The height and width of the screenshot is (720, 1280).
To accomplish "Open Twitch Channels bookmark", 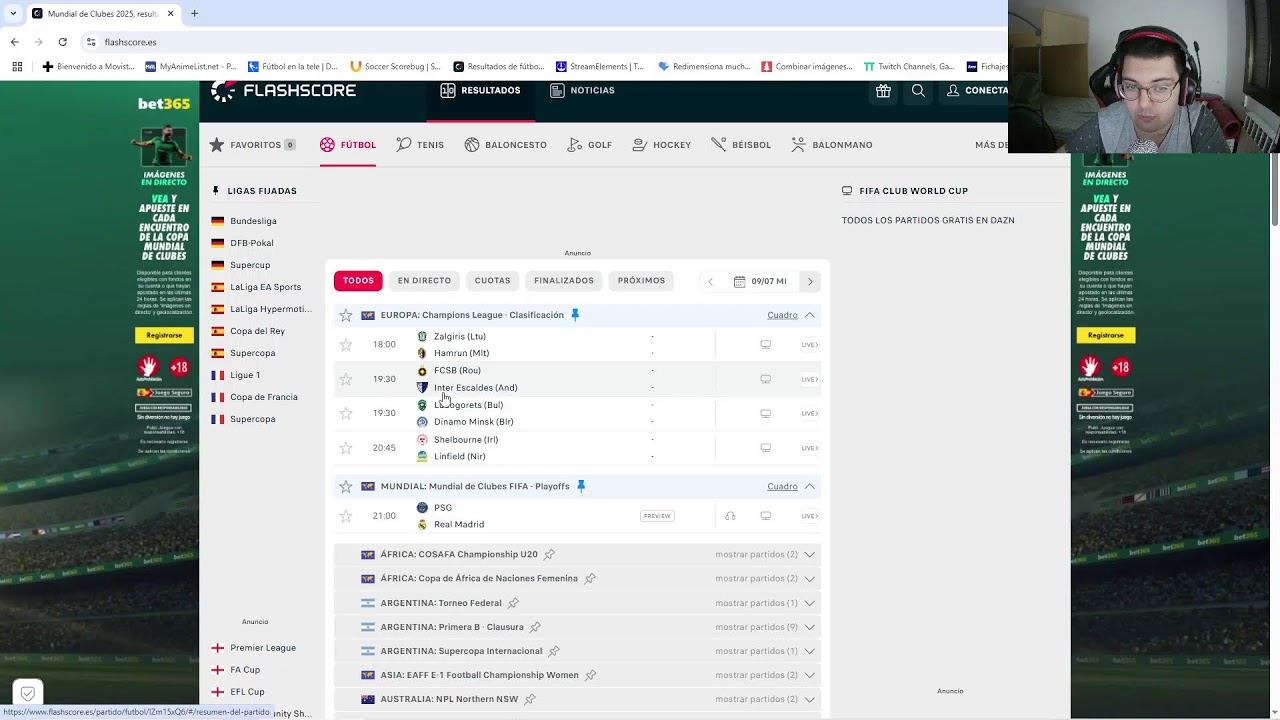I will tap(910, 67).
